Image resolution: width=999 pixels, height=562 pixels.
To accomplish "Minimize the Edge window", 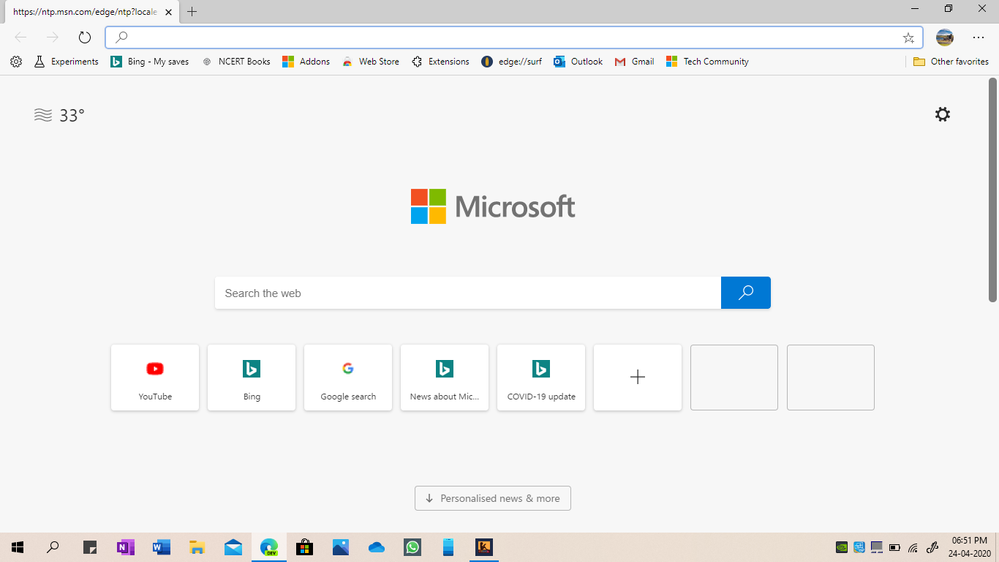I will click(x=915, y=8).
